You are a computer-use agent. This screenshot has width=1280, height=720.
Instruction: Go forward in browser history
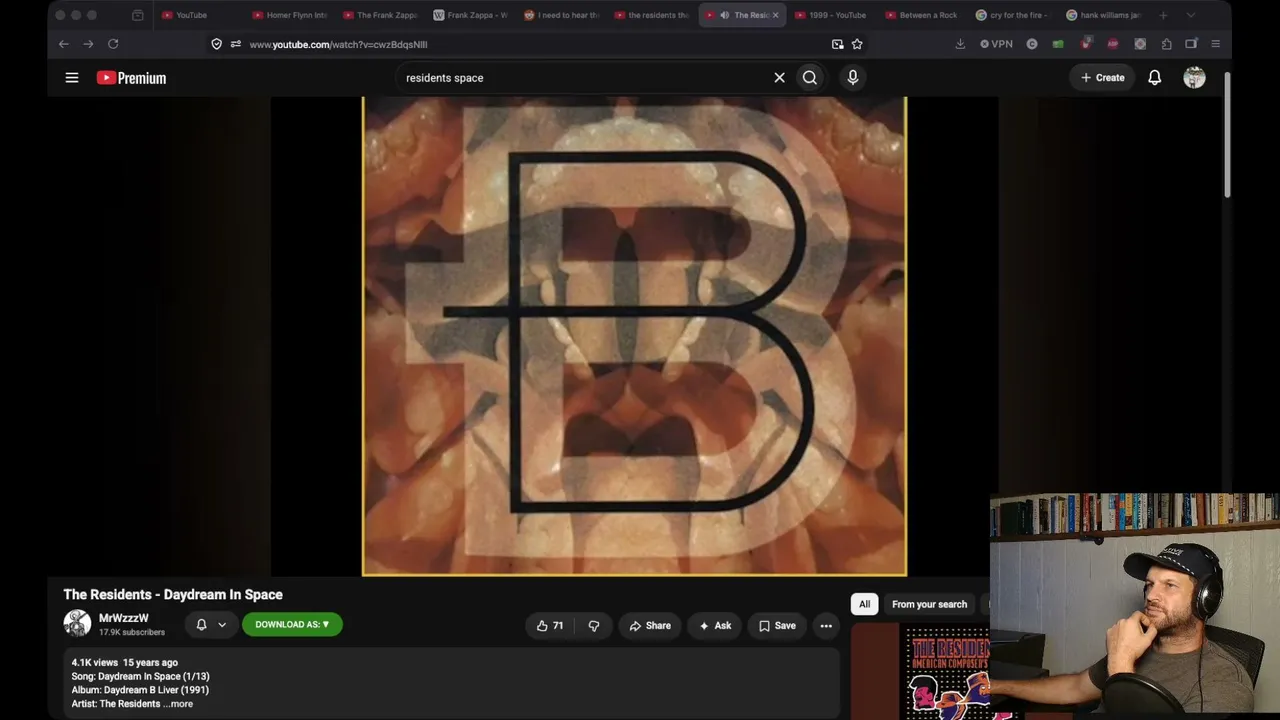click(88, 44)
